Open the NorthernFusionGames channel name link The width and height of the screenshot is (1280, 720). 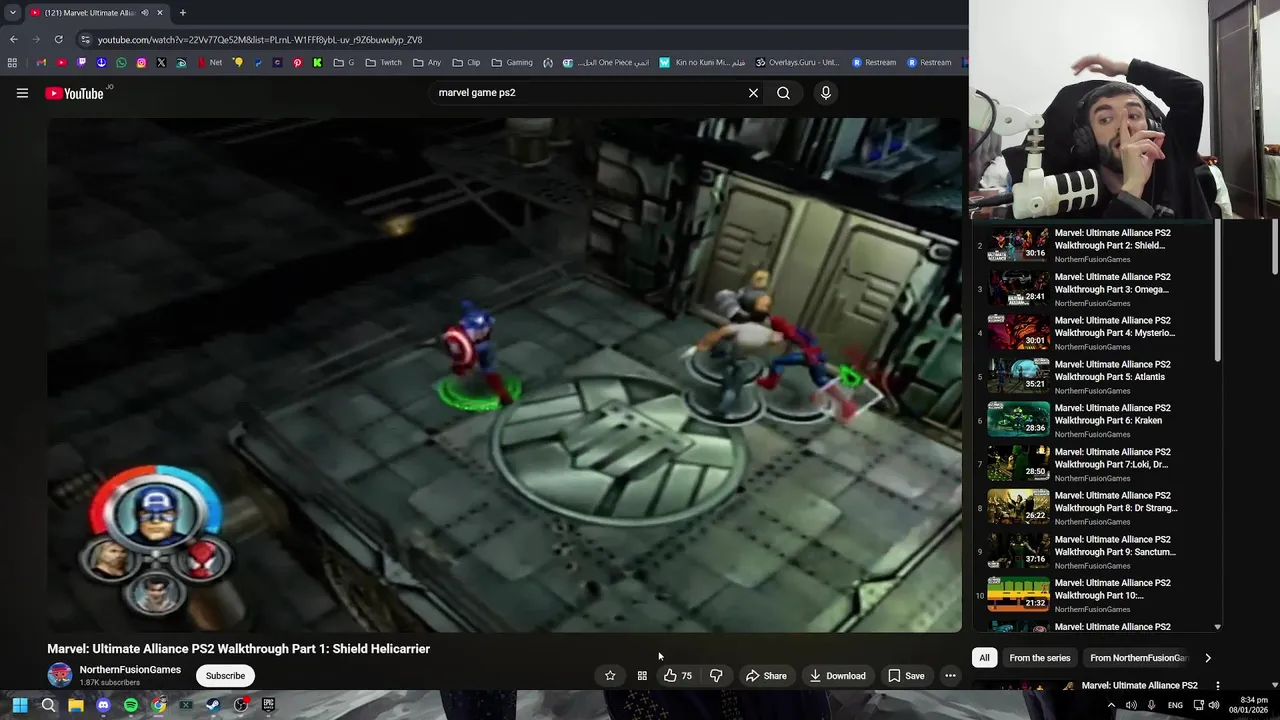(x=130, y=670)
